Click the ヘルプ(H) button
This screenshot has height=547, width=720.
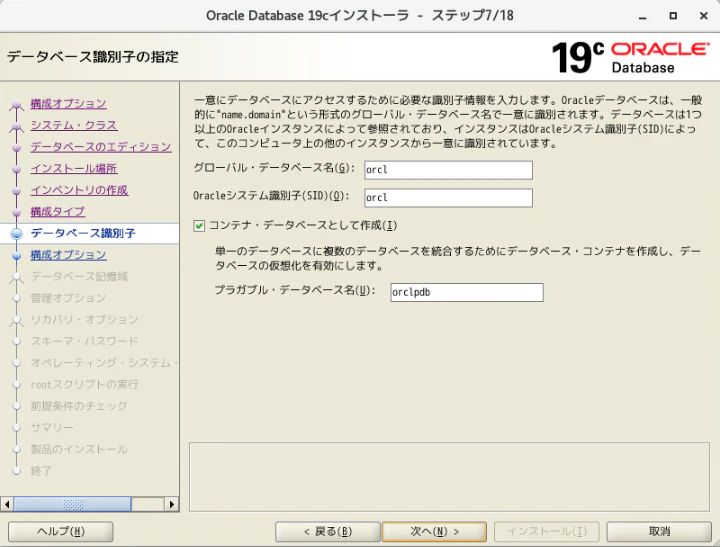pos(61,531)
